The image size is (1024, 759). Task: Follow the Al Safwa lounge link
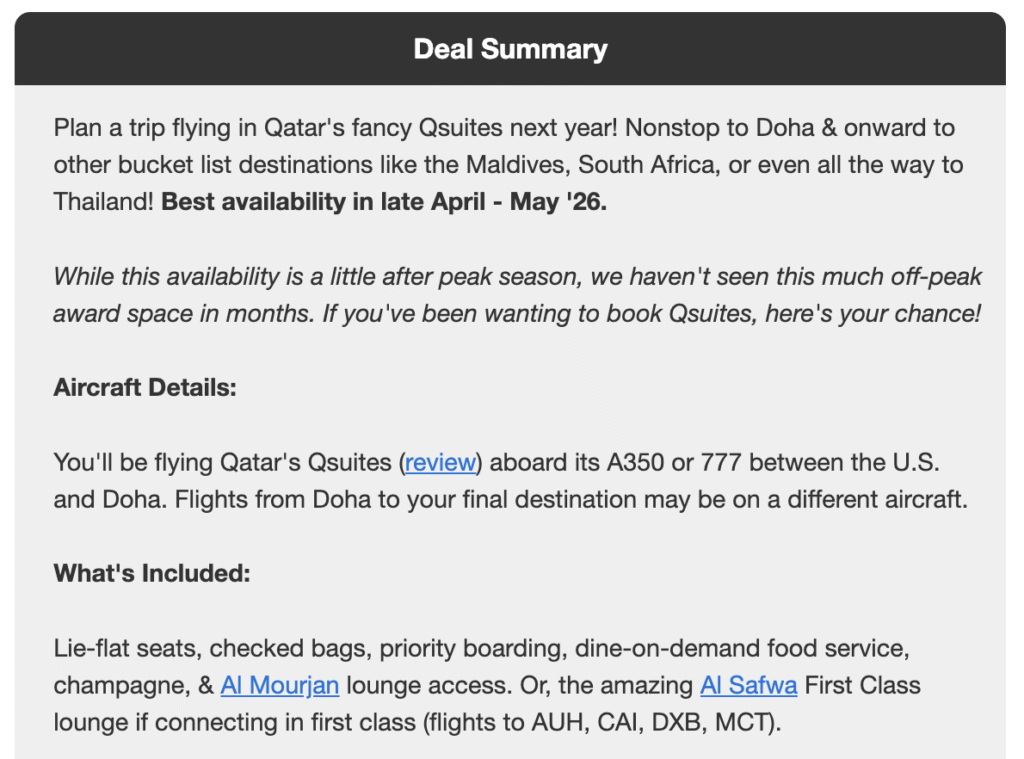click(748, 685)
